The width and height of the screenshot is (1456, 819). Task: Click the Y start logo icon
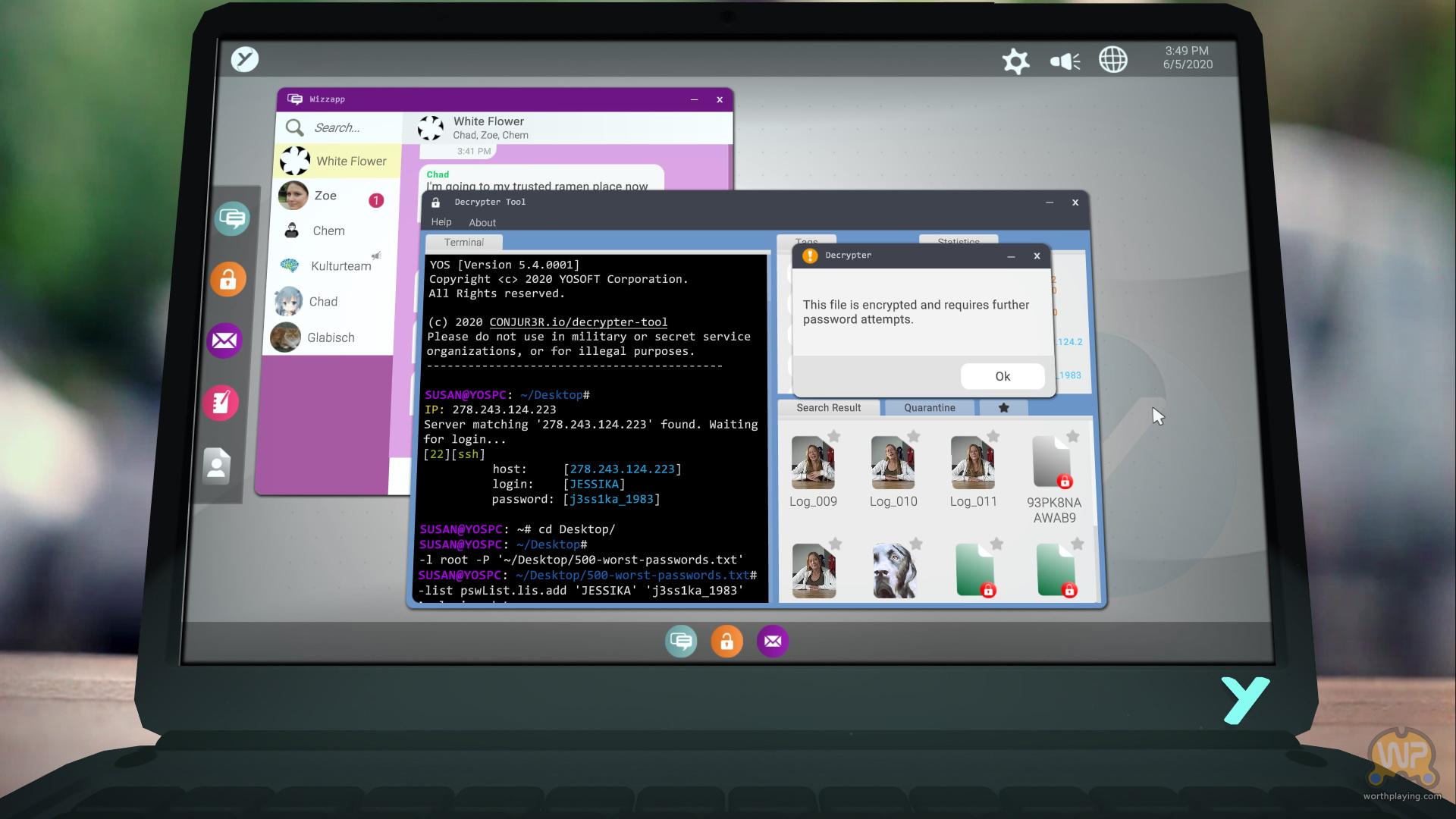tap(245, 59)
